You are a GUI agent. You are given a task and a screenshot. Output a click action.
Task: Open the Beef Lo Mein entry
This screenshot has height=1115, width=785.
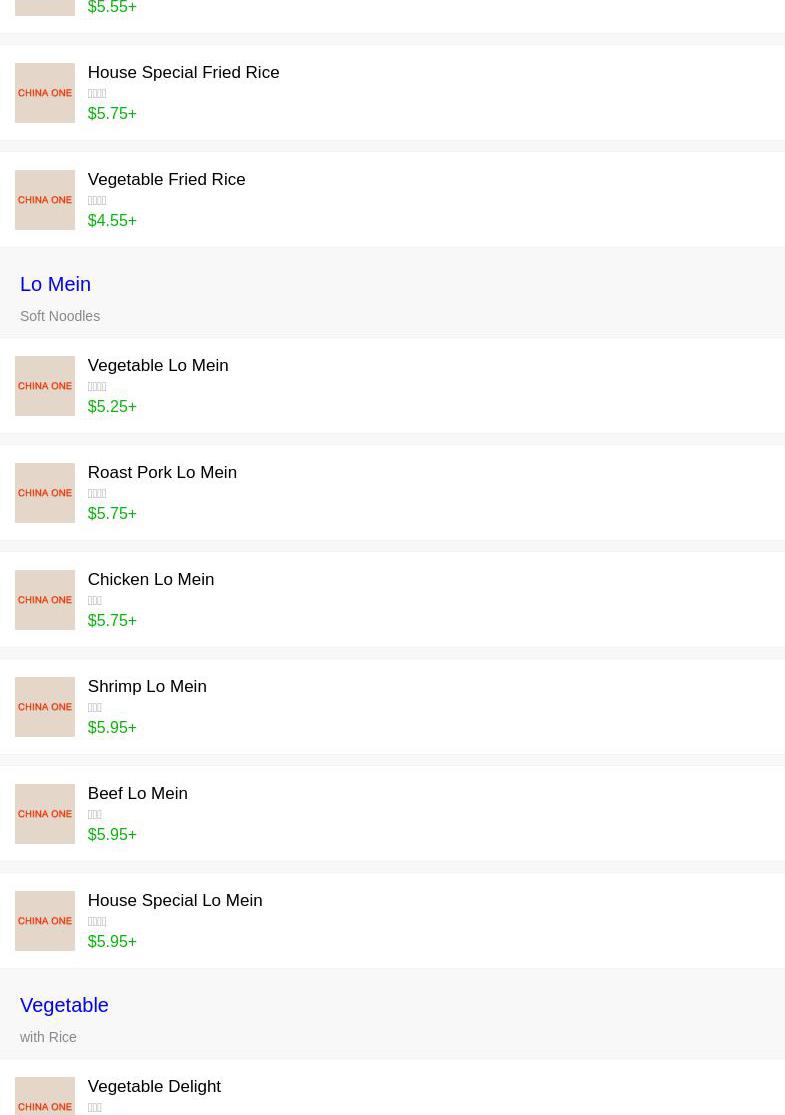pyautogui.click(x=138, y=794)
